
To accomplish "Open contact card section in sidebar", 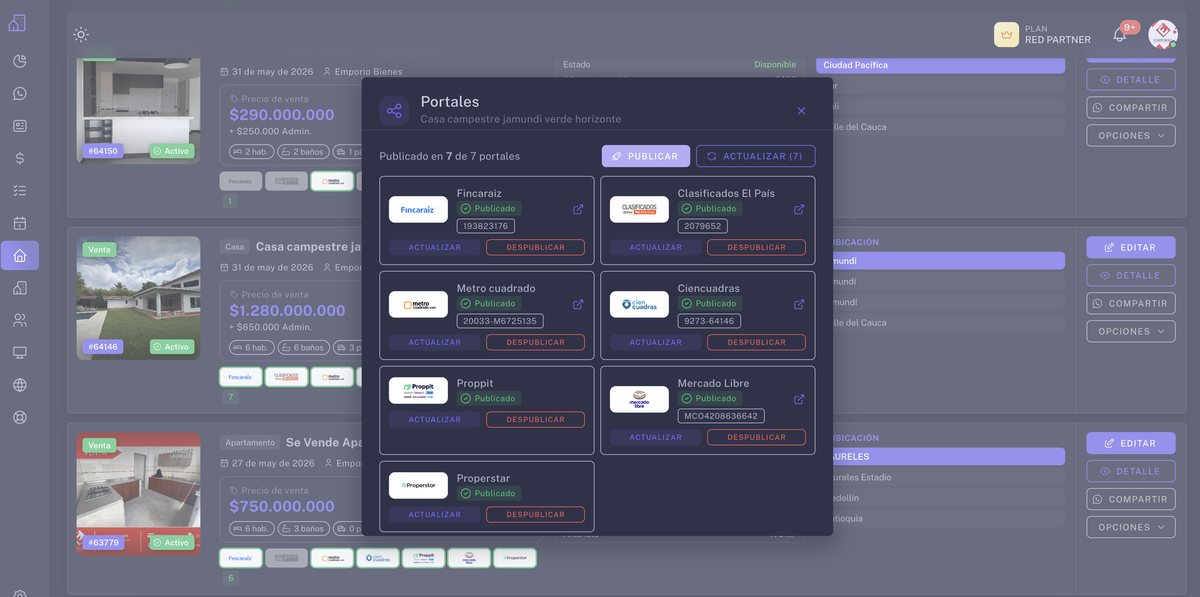I will [x=20, y=126].
